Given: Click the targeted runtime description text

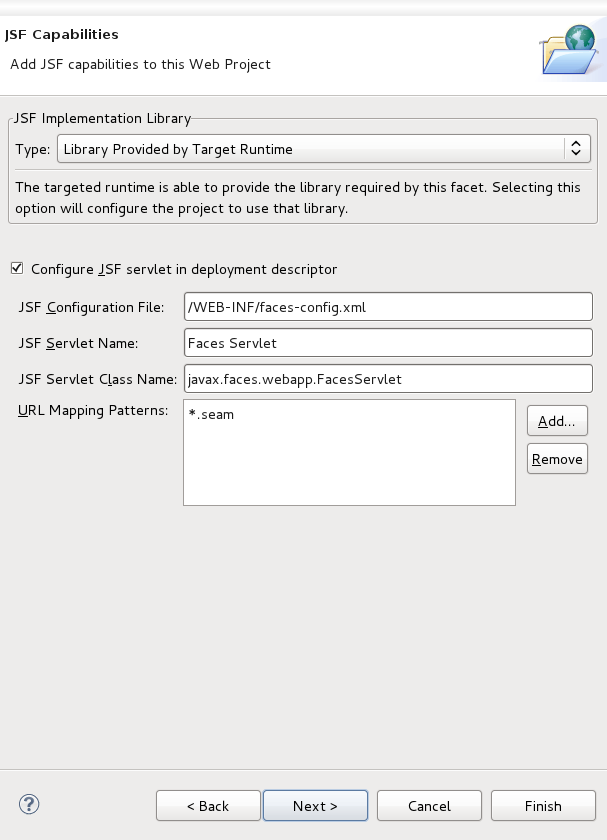Looking at the screenshot, I should [298, 198].
